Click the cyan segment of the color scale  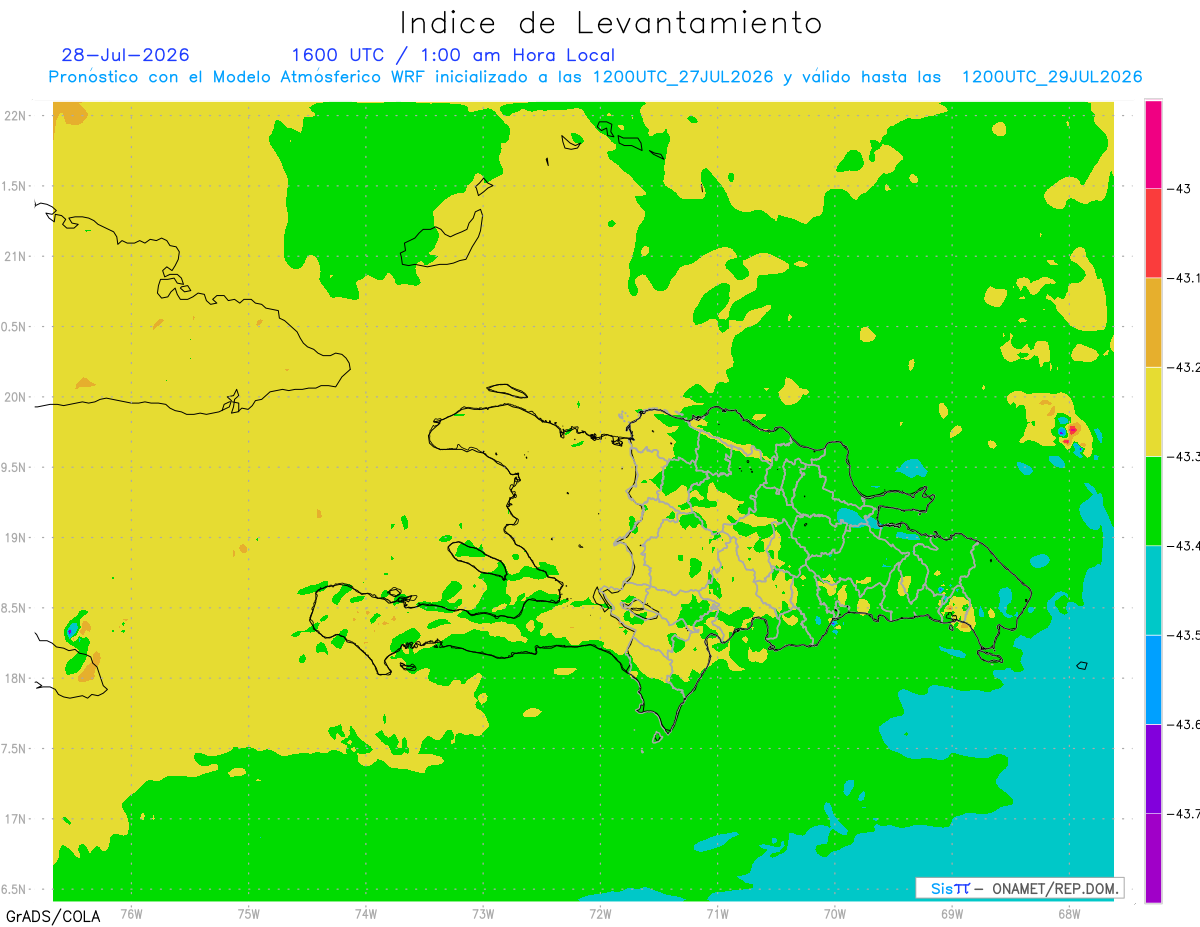[x=1153, y=590]
